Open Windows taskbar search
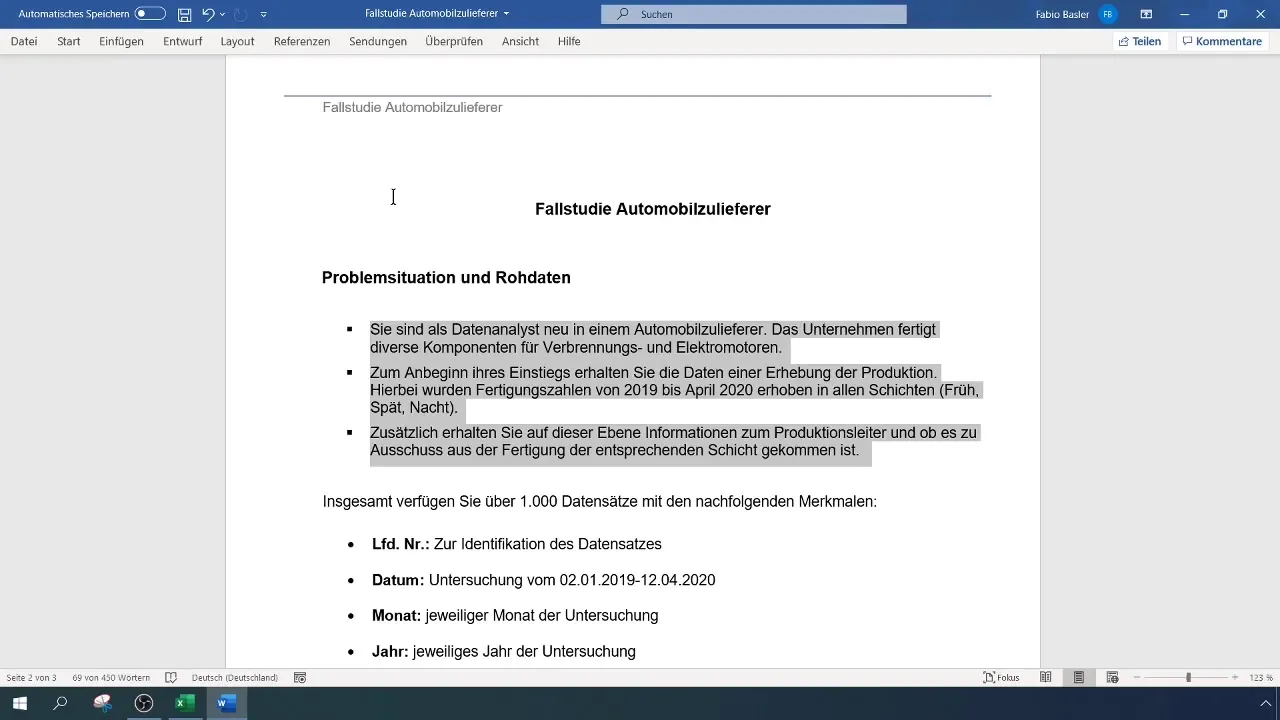The image size is (1280, 720). click(61, 703)
